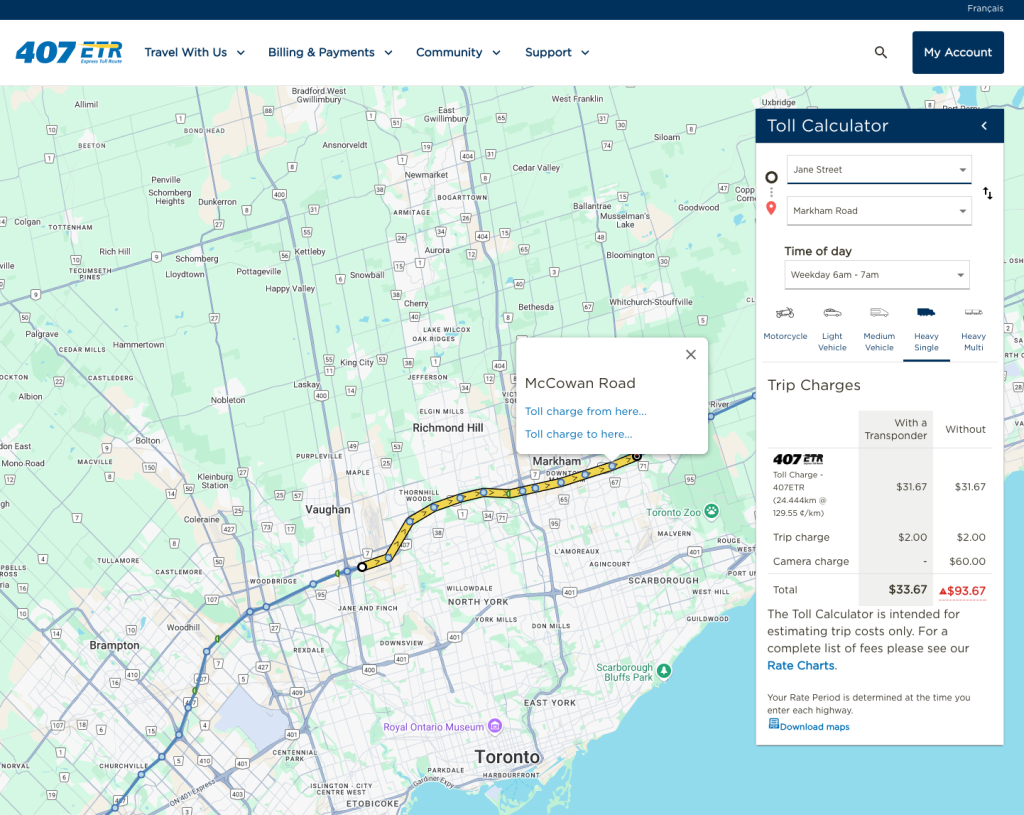
Task: Click the Trip Charges heading
Action: (x=814, y=385)
